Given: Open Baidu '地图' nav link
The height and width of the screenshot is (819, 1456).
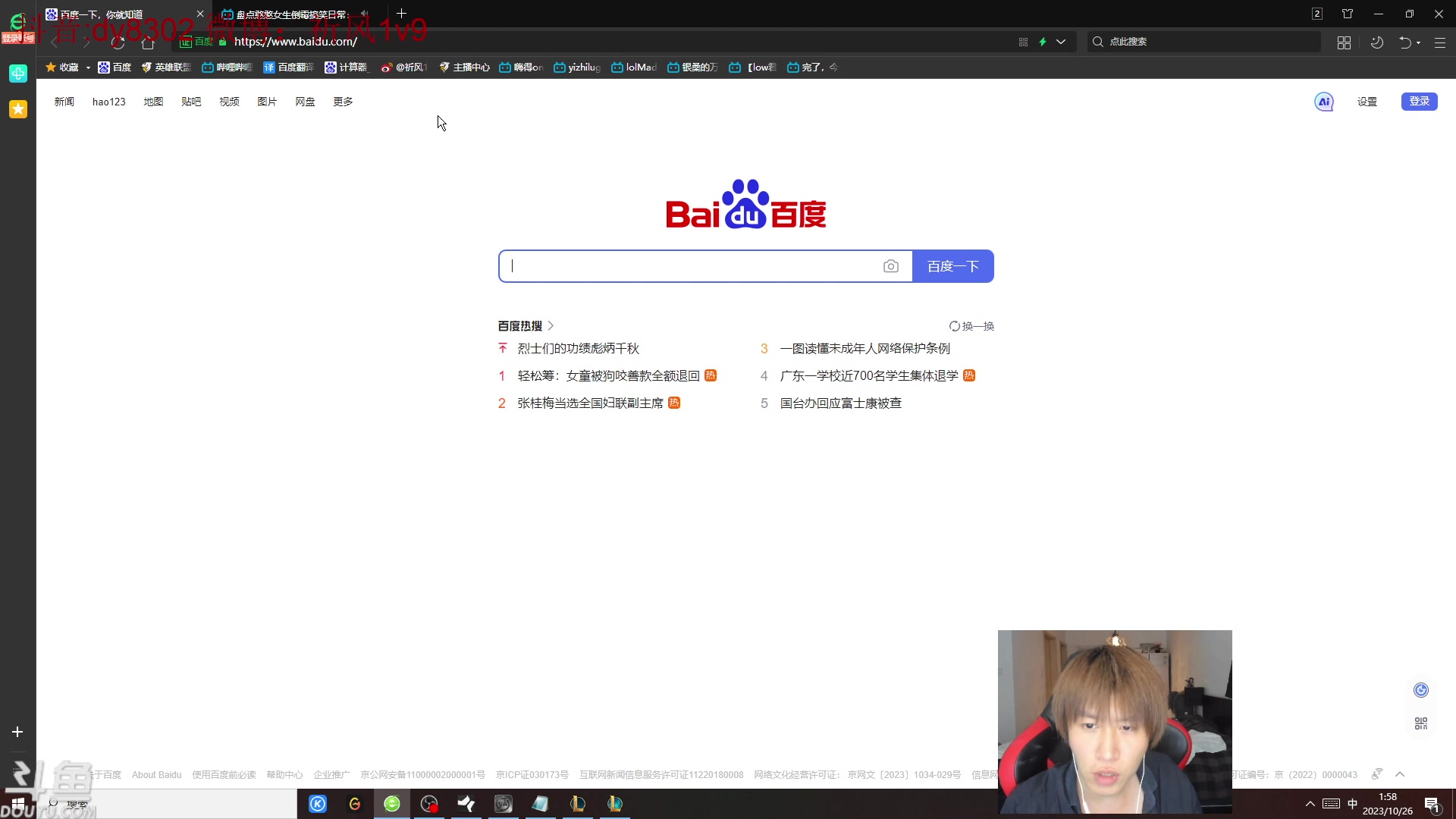Looking at the screenshot, I should point(153,102).
